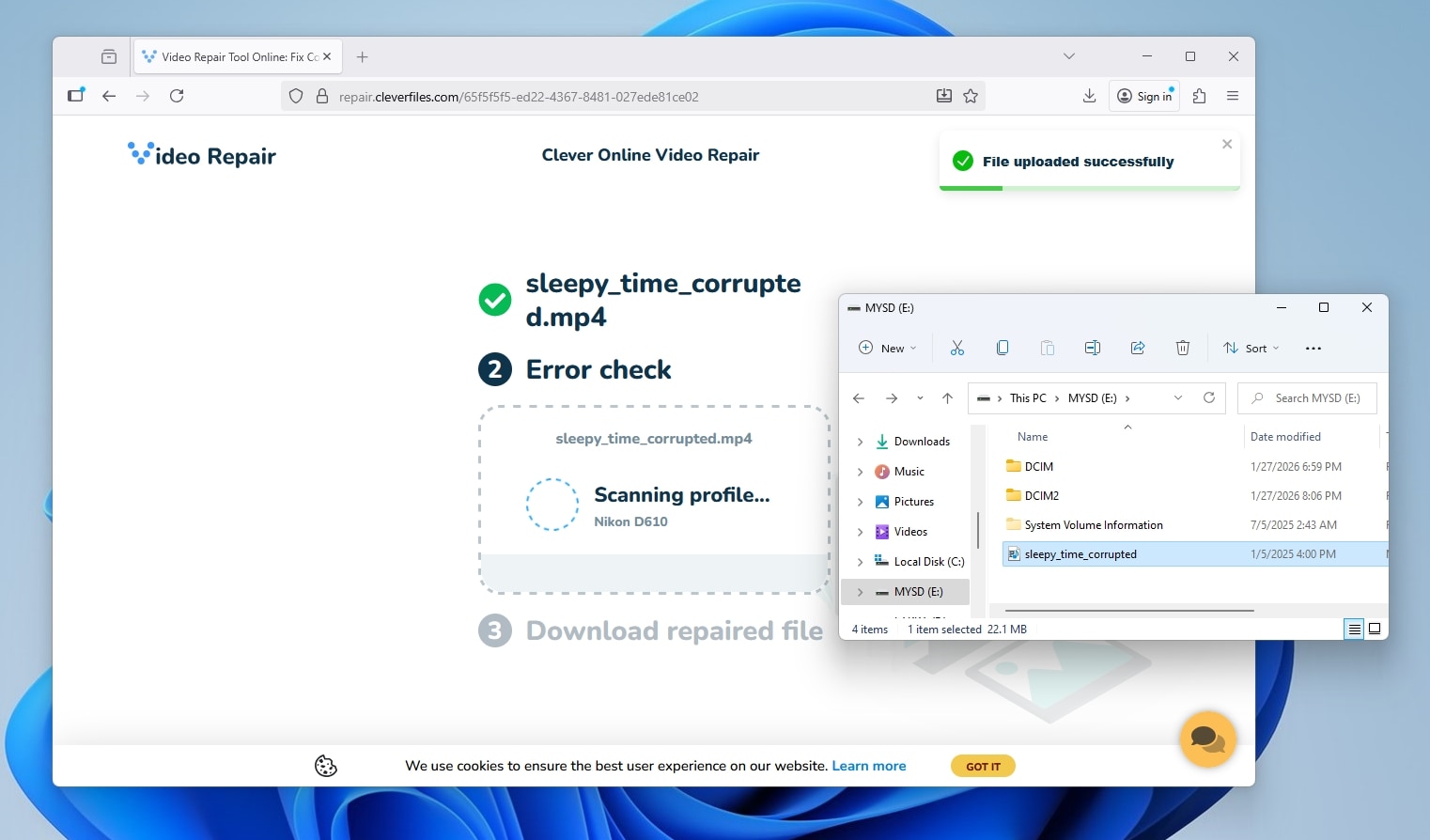The height and width of the screenshot is (840, 1430).
Task: Delete the selected file via the trash icon
Action: pos(1182,348)
